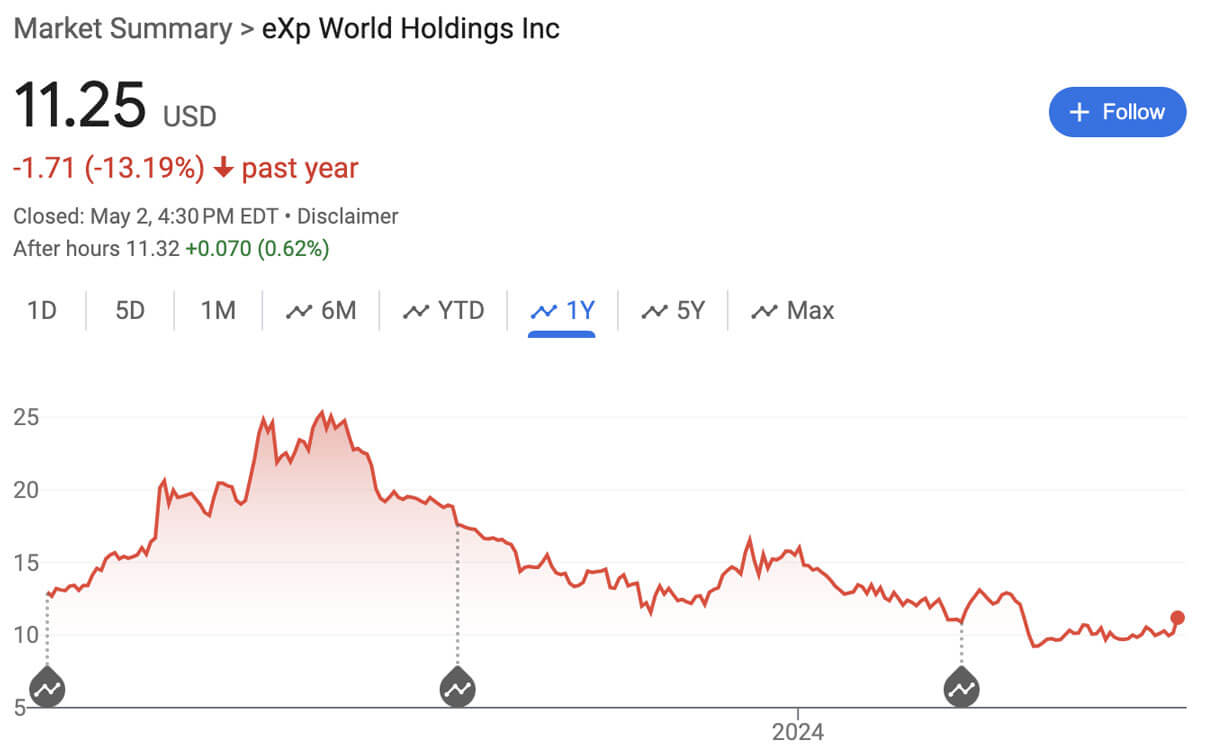Navigate back via Market Summary breadcrumb
Image resolution: width=1224 pixels, height=754 pixels.
119,29
